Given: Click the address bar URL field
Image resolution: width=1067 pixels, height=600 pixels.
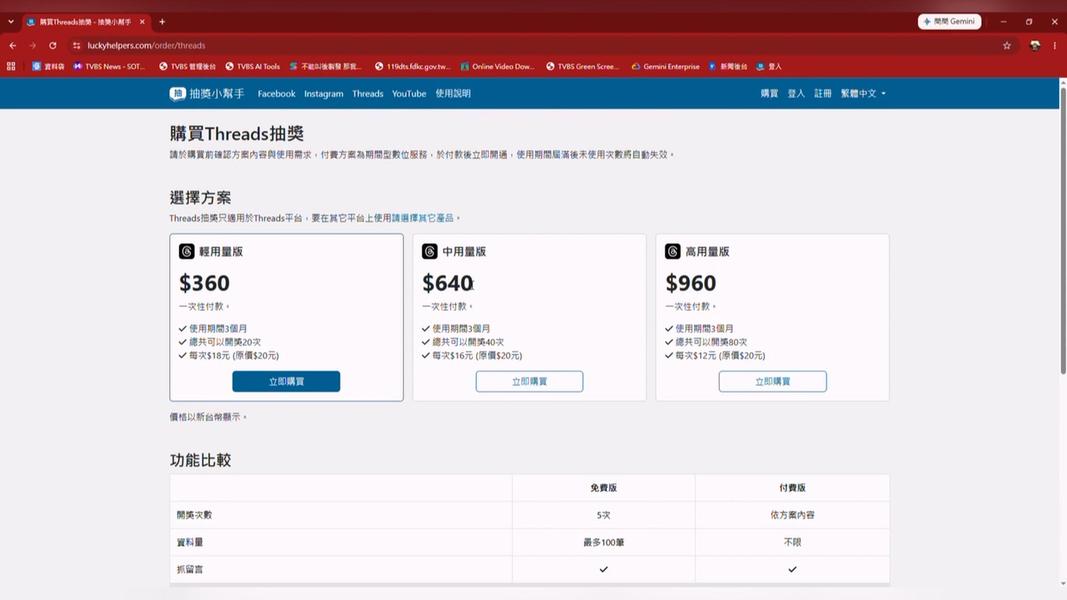Looking at the screenshot, I should click(531, 46).
